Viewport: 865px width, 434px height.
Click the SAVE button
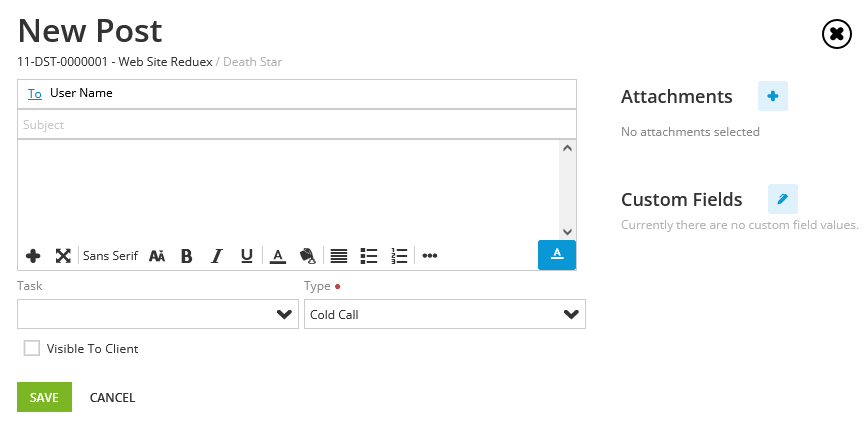[44, 397]
